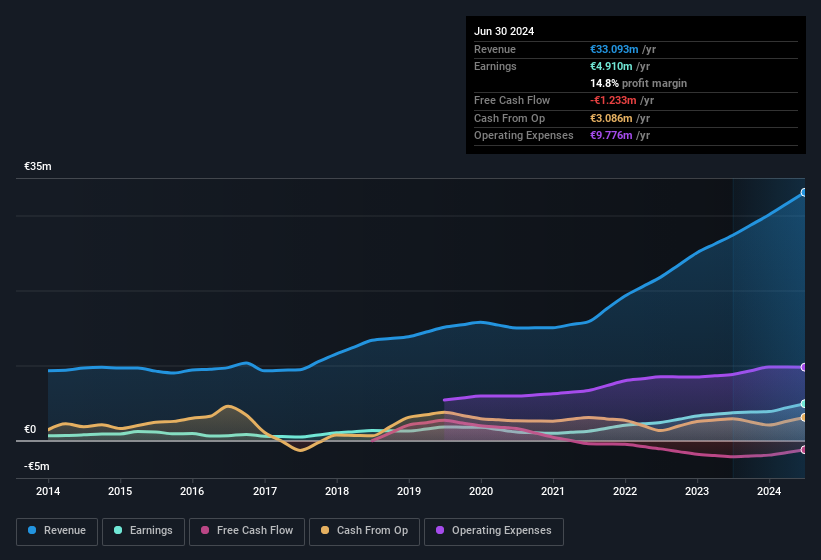The height and width of the screenshot is (560, 821).
Task: Toggle the Earnings legend series
Action: point(143,531)
